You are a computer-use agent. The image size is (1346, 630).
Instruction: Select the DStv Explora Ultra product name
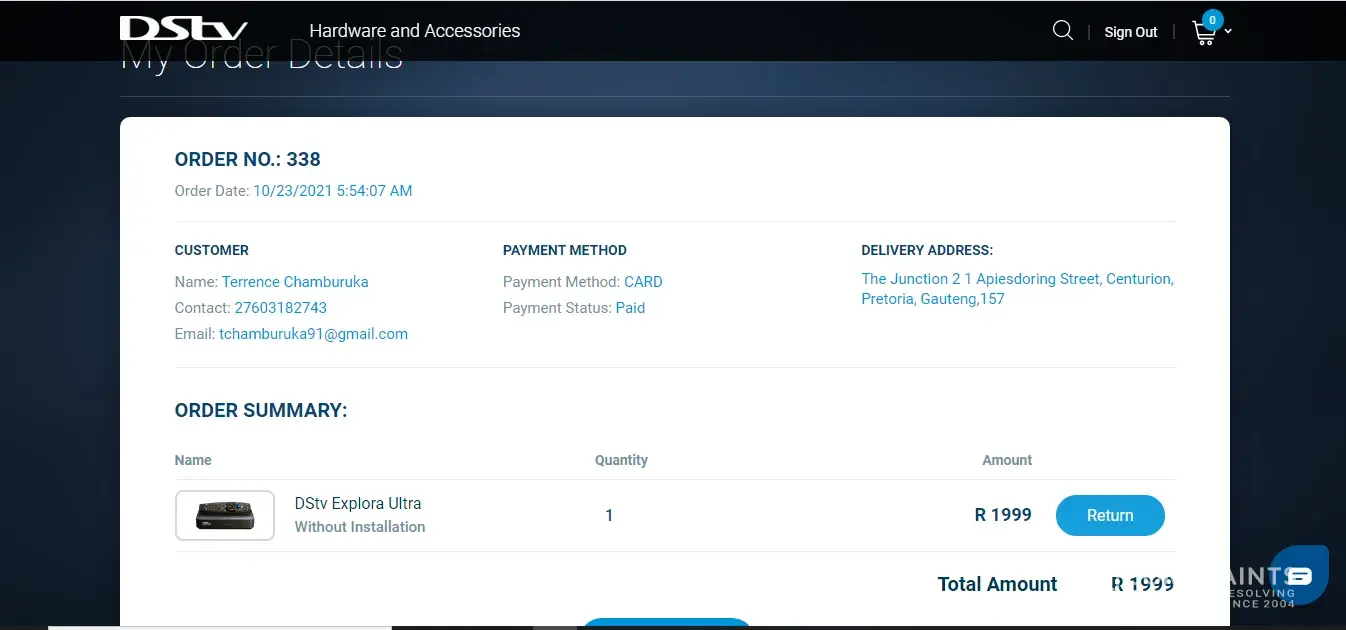point(357,503)
